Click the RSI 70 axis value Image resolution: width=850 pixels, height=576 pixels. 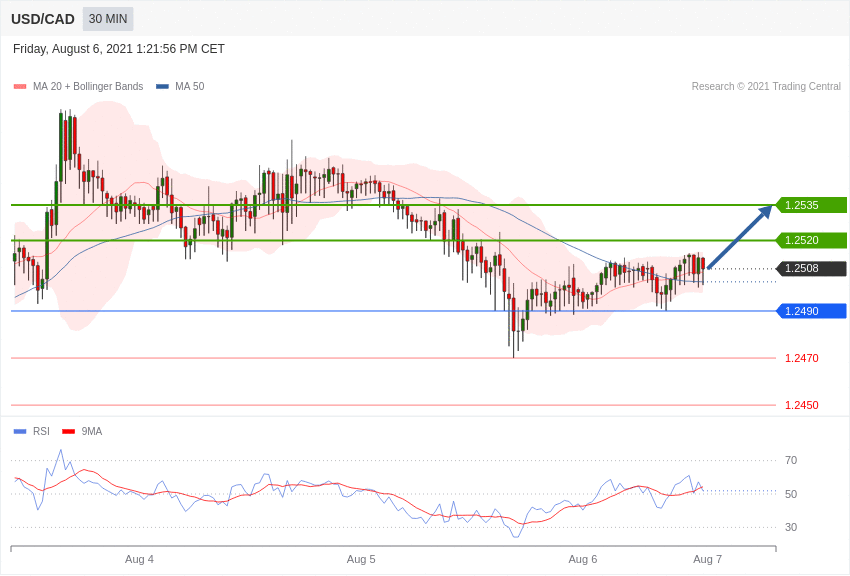(x=791, y=461)
